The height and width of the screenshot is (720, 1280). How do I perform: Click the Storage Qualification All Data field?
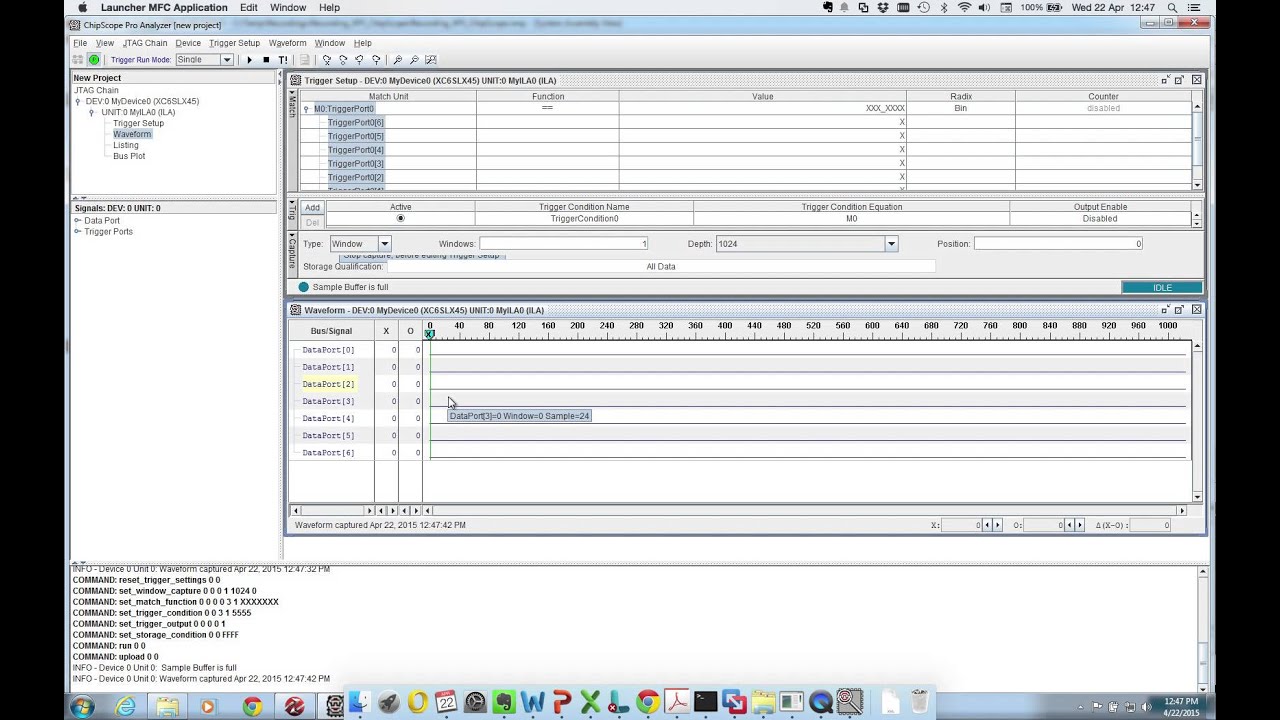click(661, 267)
